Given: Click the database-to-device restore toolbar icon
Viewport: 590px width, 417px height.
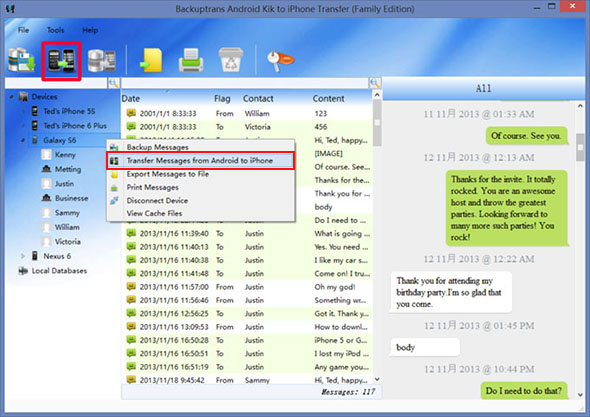Looking at the screenshot, I should (x=102, y=60).
